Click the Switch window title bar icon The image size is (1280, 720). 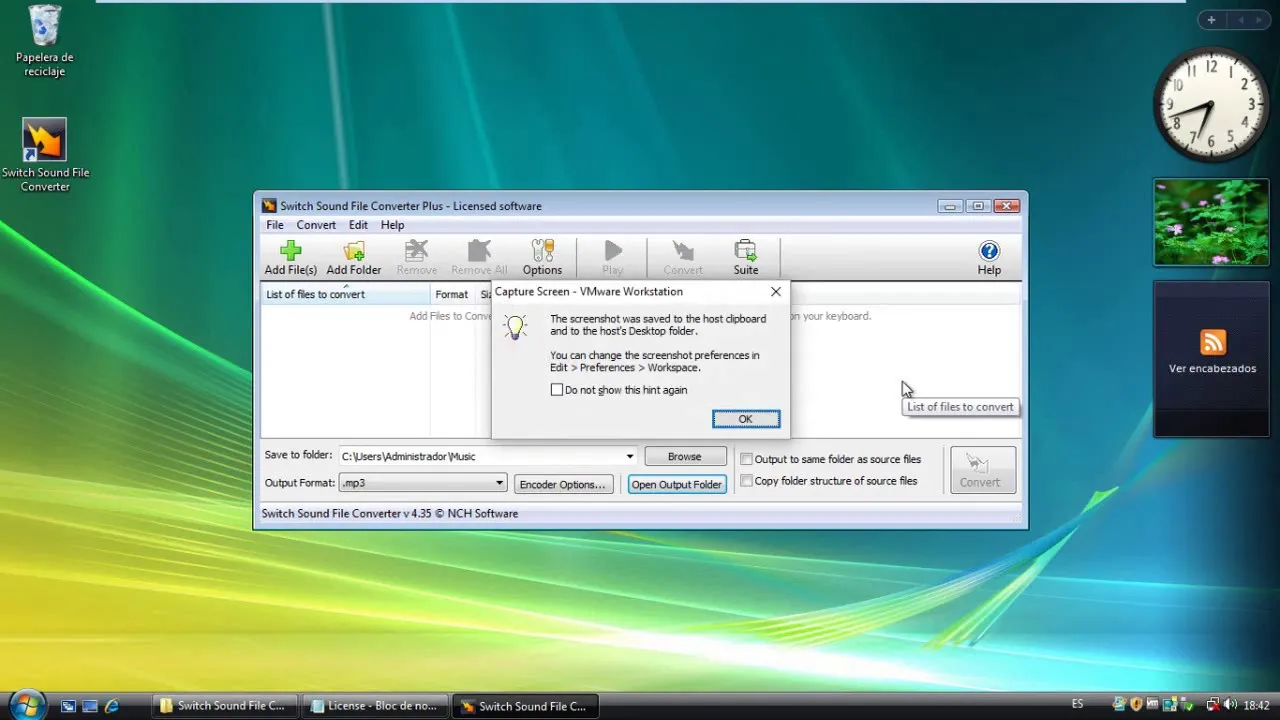click(269, 206)
